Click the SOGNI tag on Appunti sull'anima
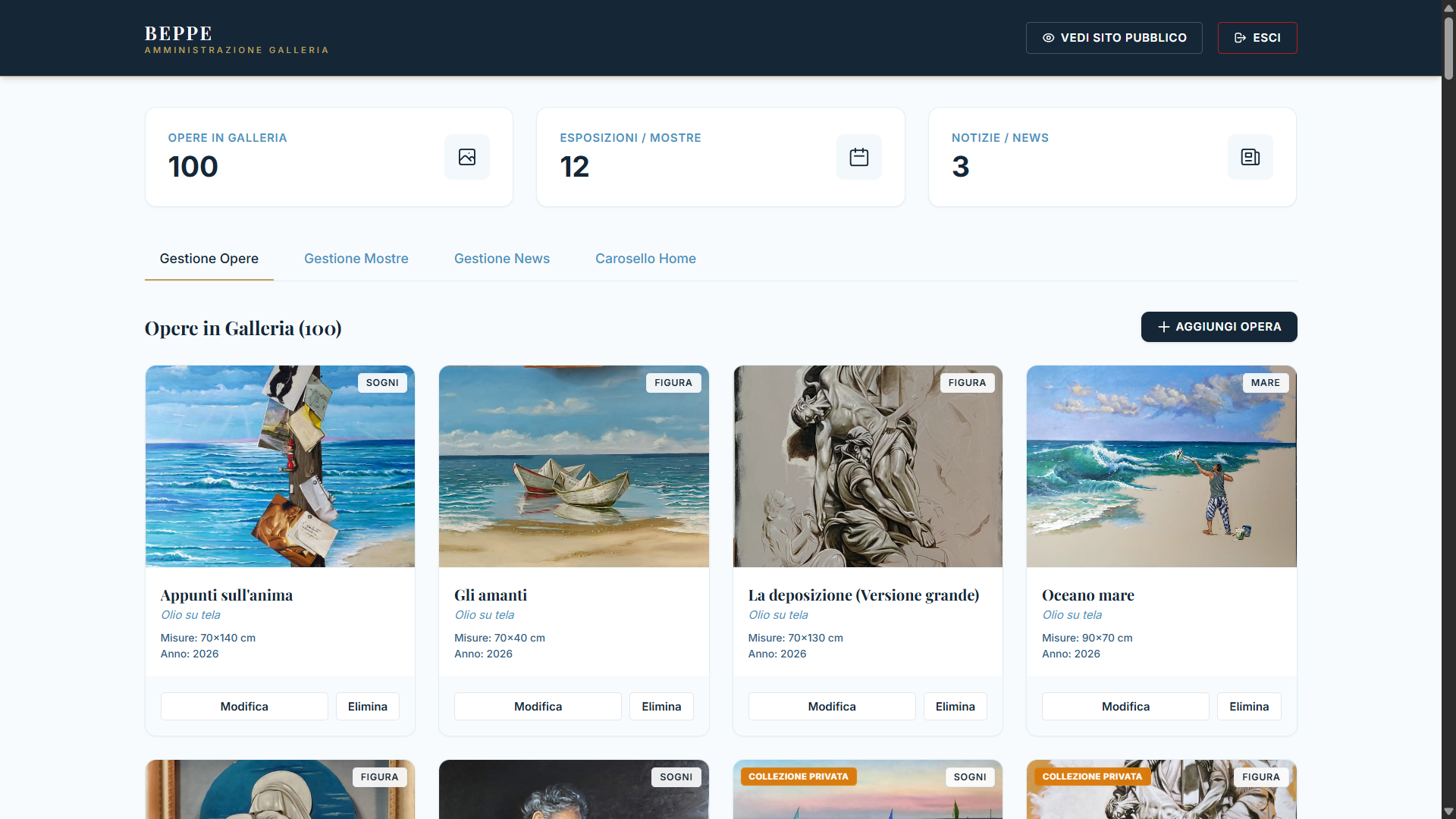 [x=382, y=383]
